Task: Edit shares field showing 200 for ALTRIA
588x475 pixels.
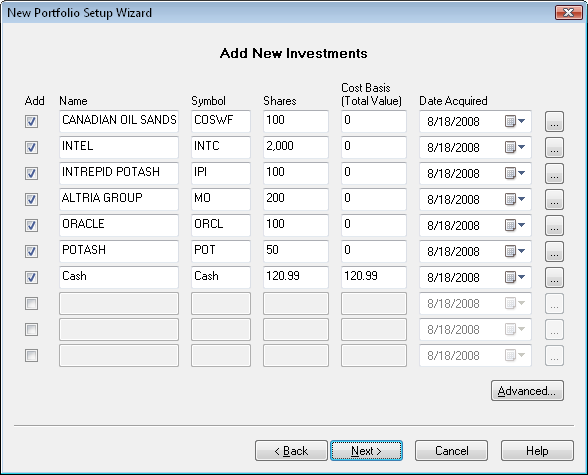Action: click(296, 199)
